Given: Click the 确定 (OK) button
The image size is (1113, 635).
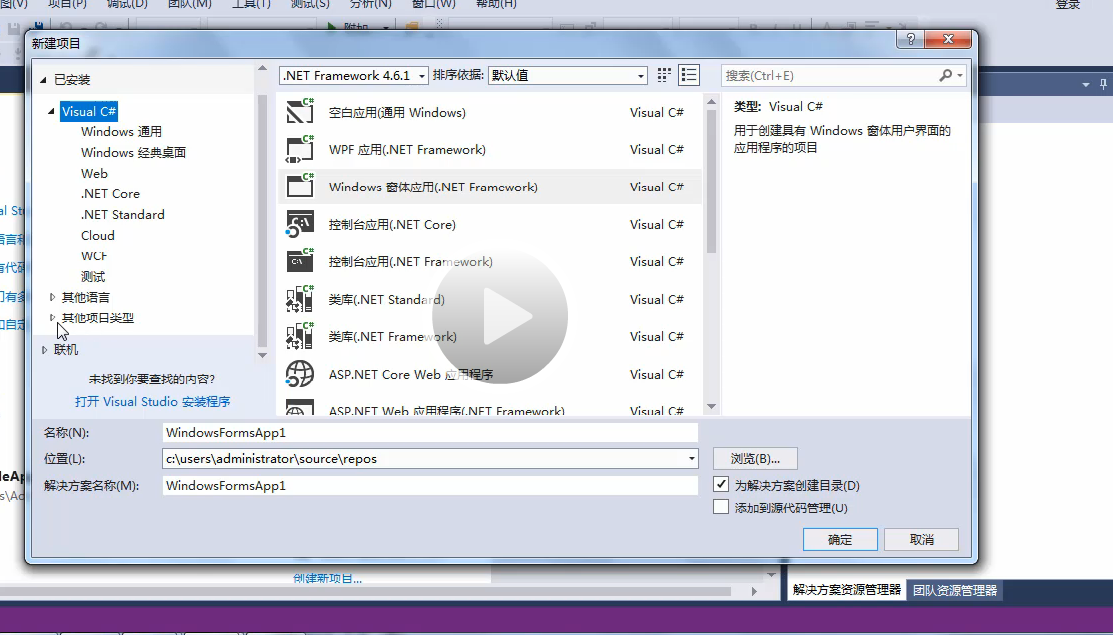Looking at the screenshot, I should tap(840, 539).
